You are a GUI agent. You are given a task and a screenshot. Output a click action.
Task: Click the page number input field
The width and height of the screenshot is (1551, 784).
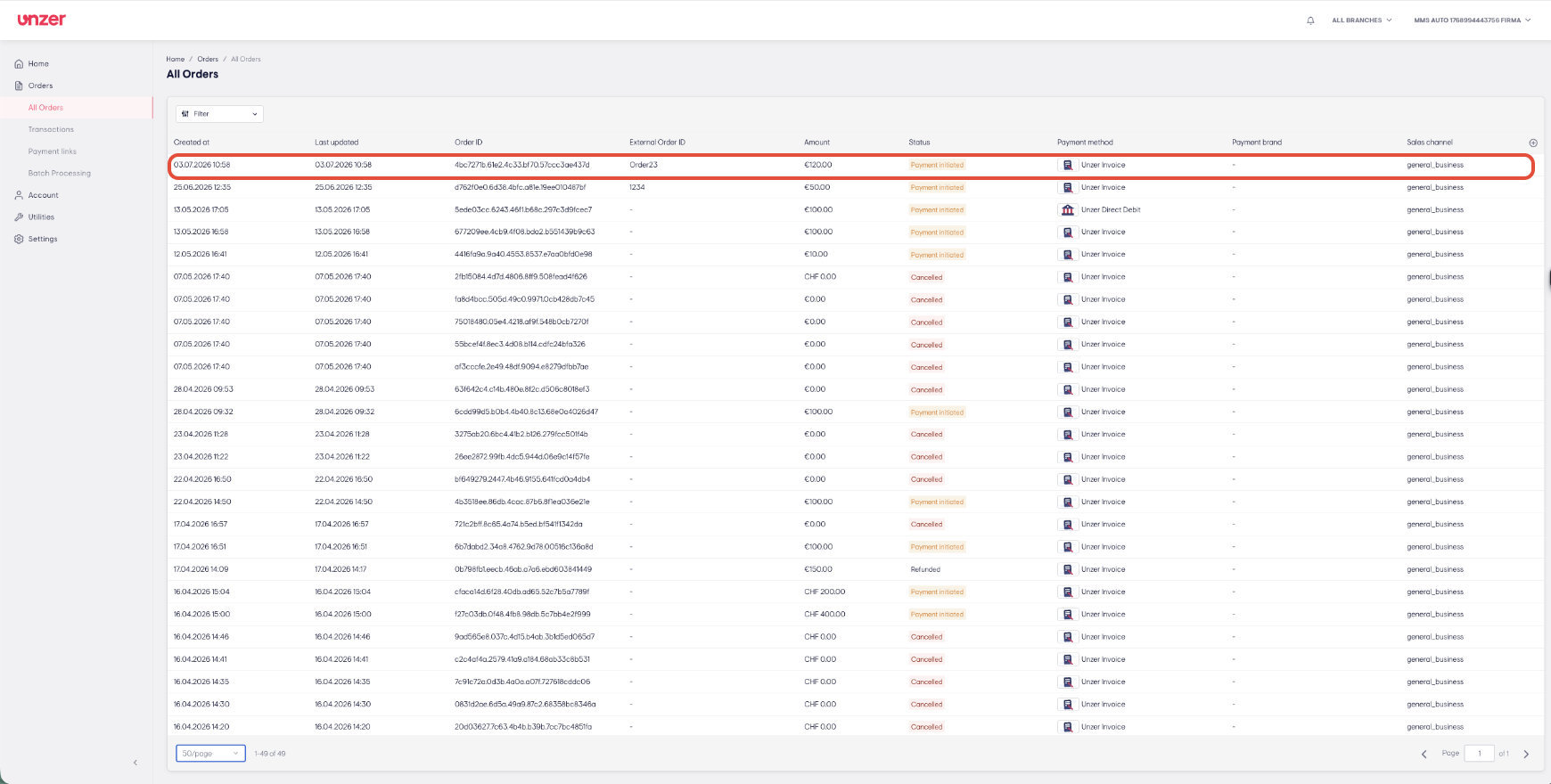[x=1480, y=754]
